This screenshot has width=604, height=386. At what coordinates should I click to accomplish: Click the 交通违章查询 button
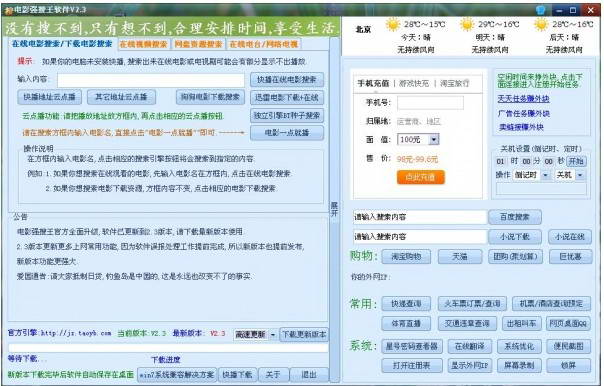coord(467,324)
